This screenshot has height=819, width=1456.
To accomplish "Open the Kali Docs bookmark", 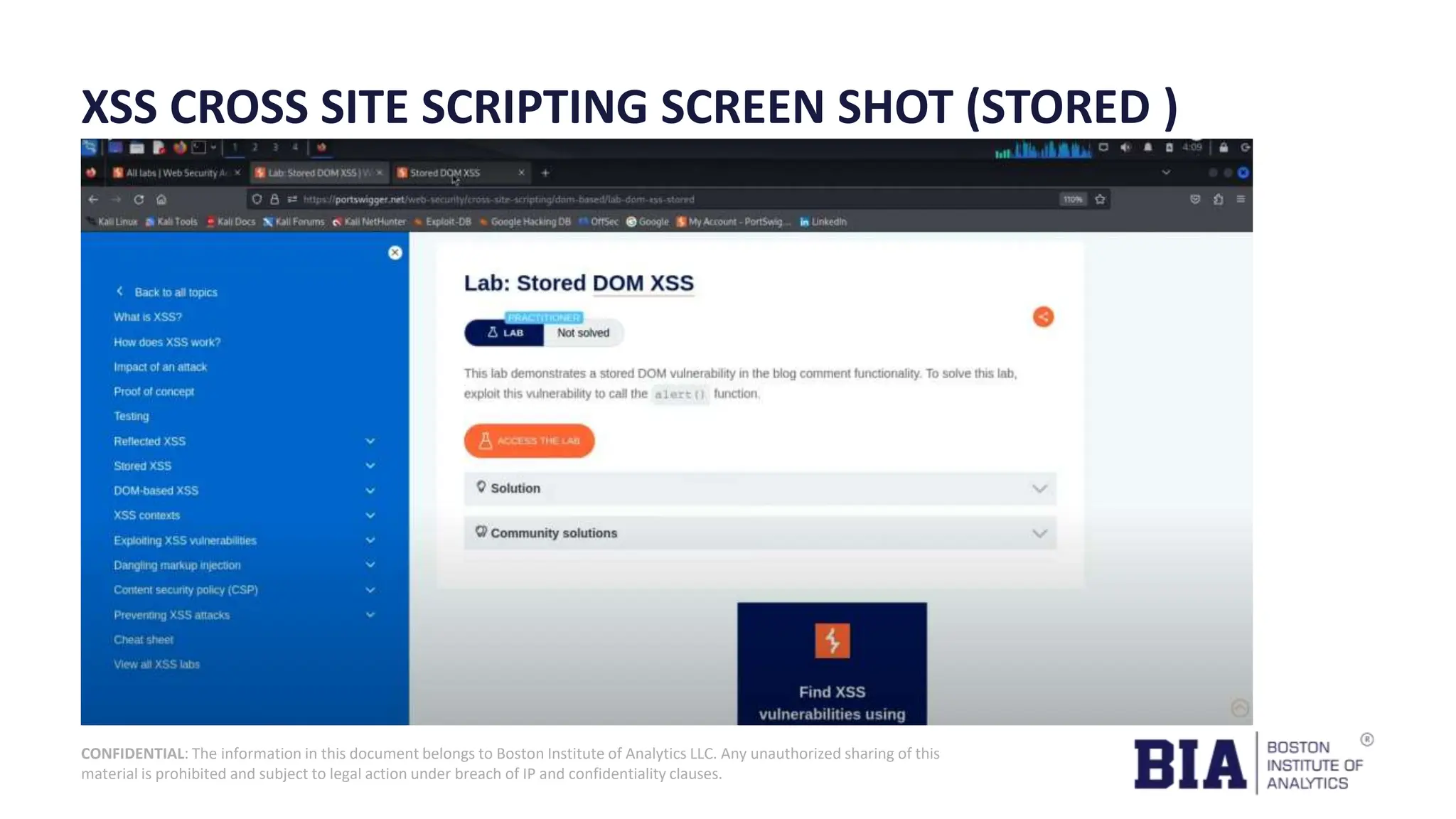I will [x=230, y=222].
